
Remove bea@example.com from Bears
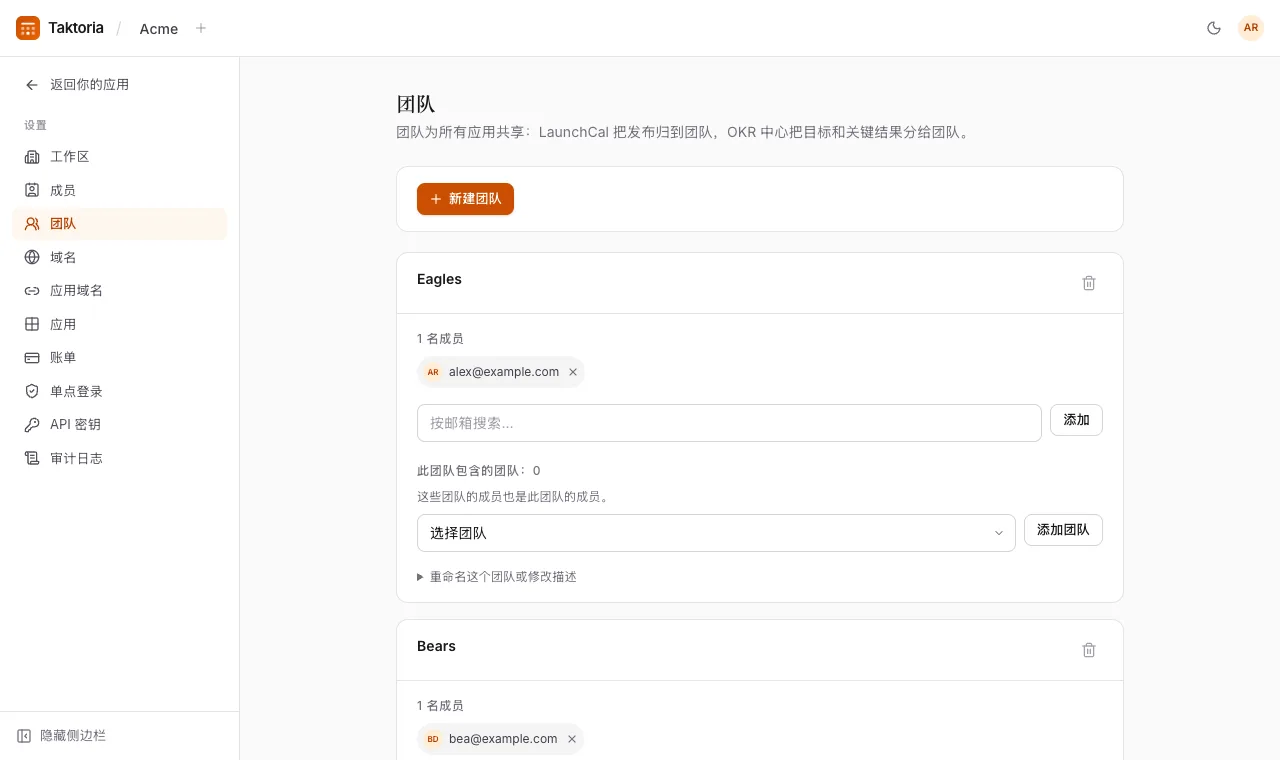(x=572, y=739)
